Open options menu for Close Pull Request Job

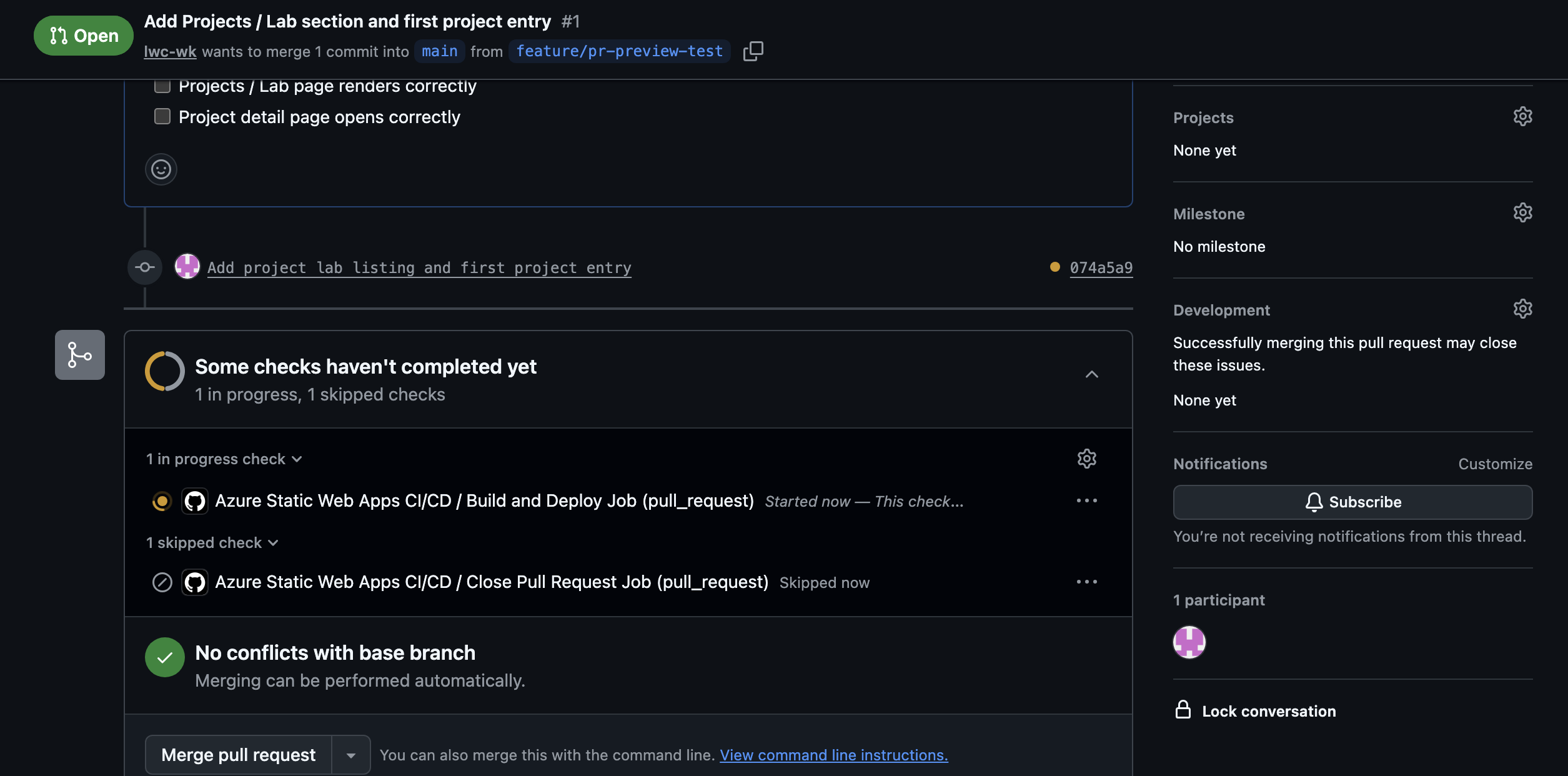(x=1087, y=582)
